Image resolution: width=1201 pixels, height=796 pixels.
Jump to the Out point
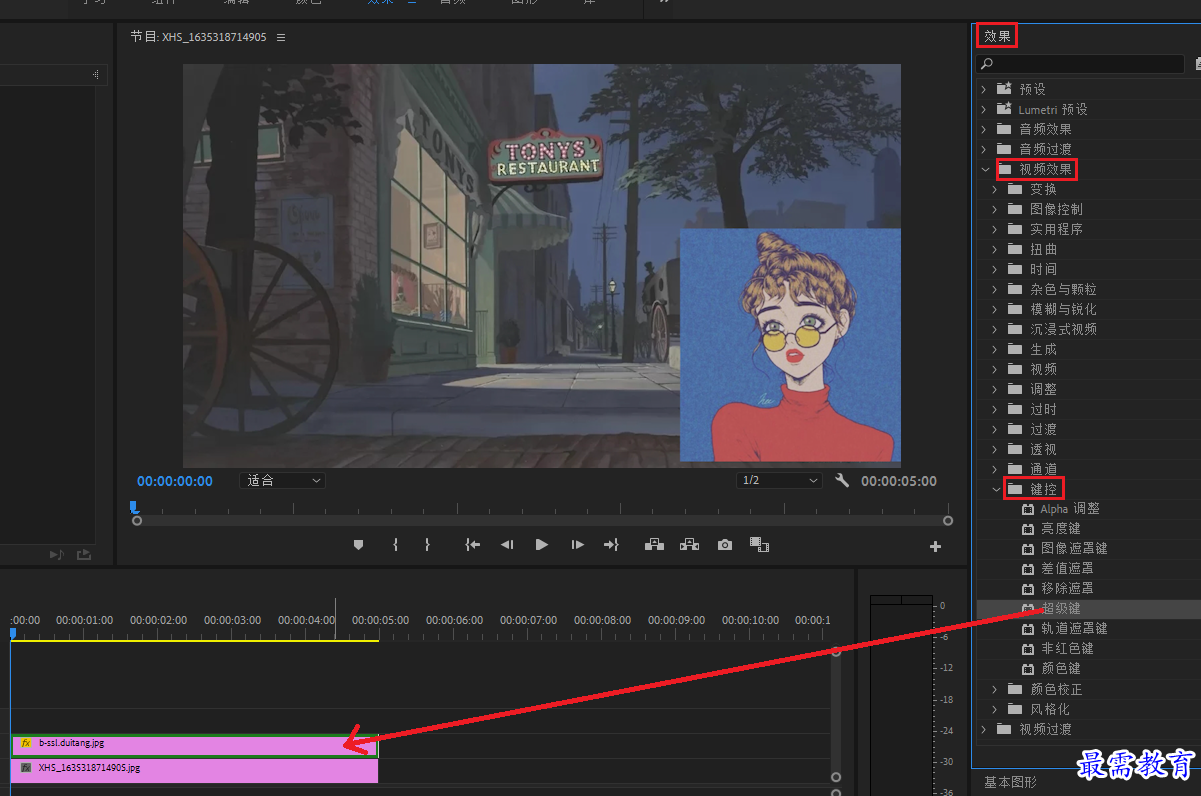tap(611, 545)
